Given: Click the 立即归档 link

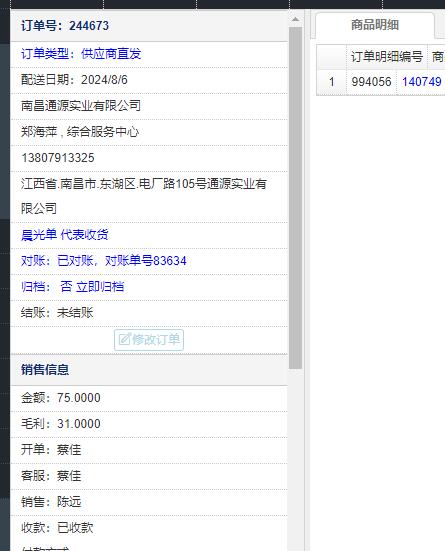Looking at the screenshot, I should coord(100,287).
